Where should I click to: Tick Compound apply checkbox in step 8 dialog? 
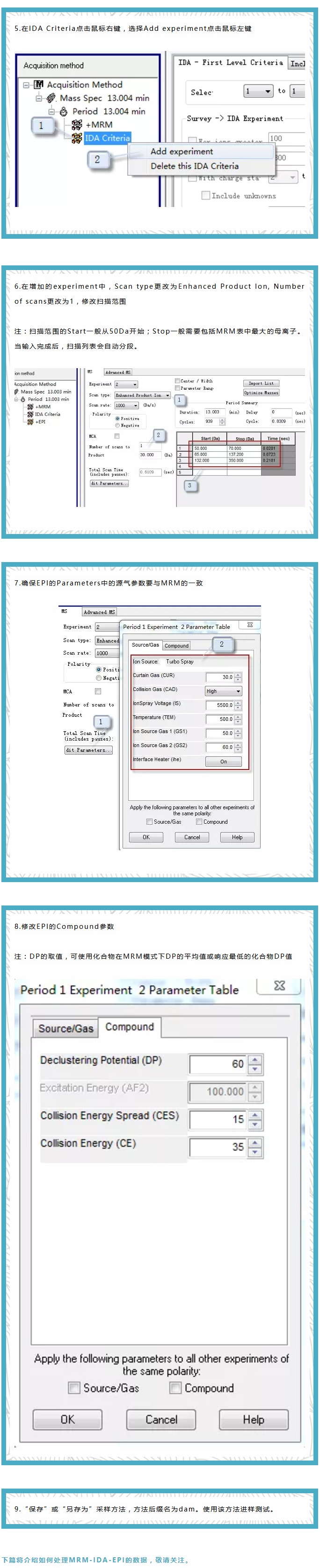(x=175, y=1388)
